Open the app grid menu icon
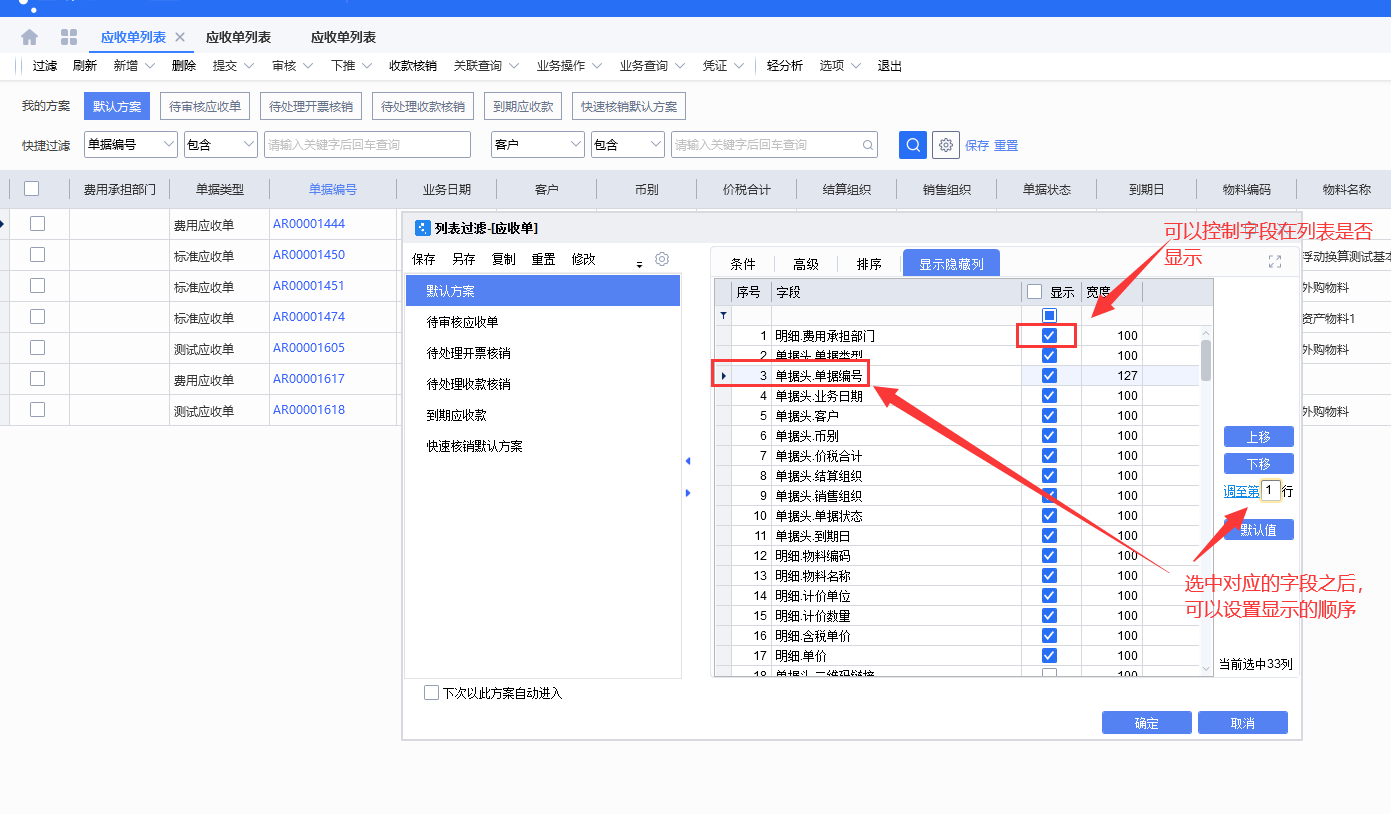 point(69,37)
